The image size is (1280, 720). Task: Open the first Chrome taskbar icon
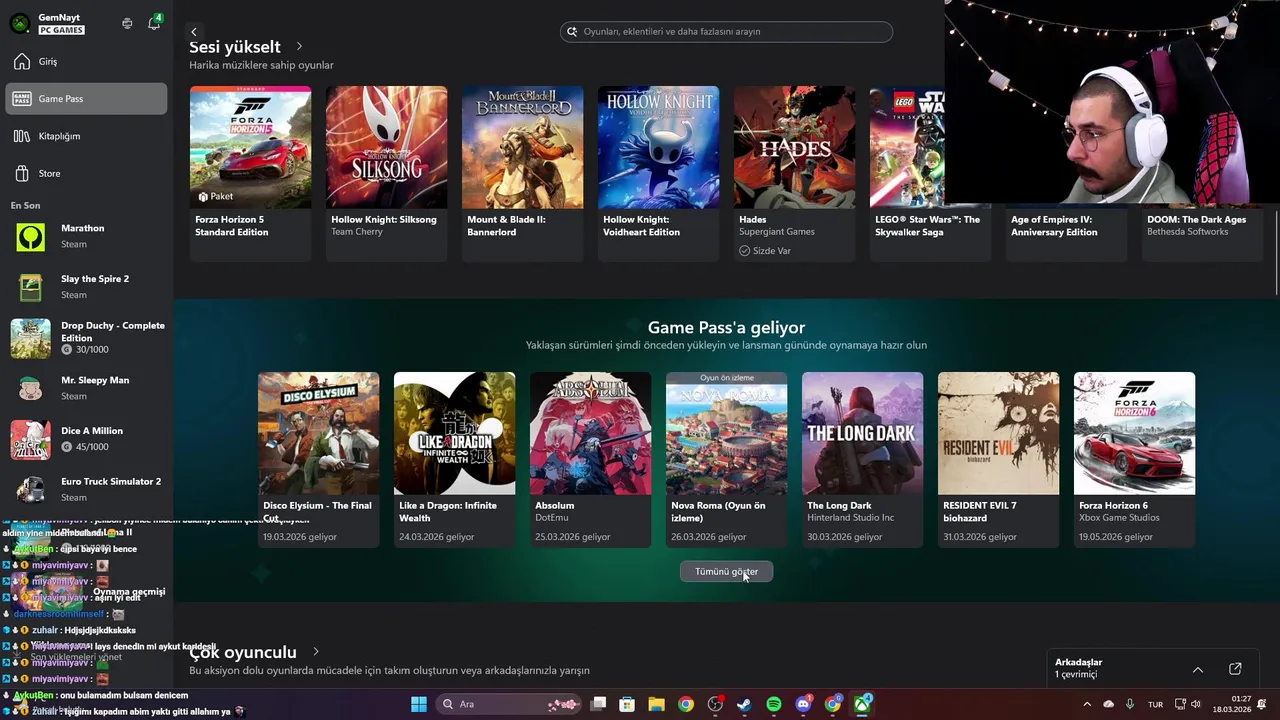click(x=685, y=704)
